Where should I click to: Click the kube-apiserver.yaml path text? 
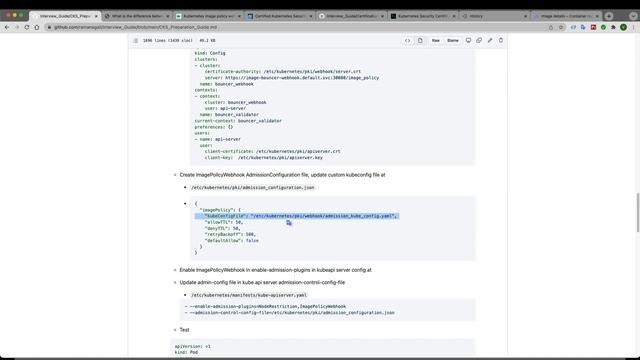tap(249, 295)
